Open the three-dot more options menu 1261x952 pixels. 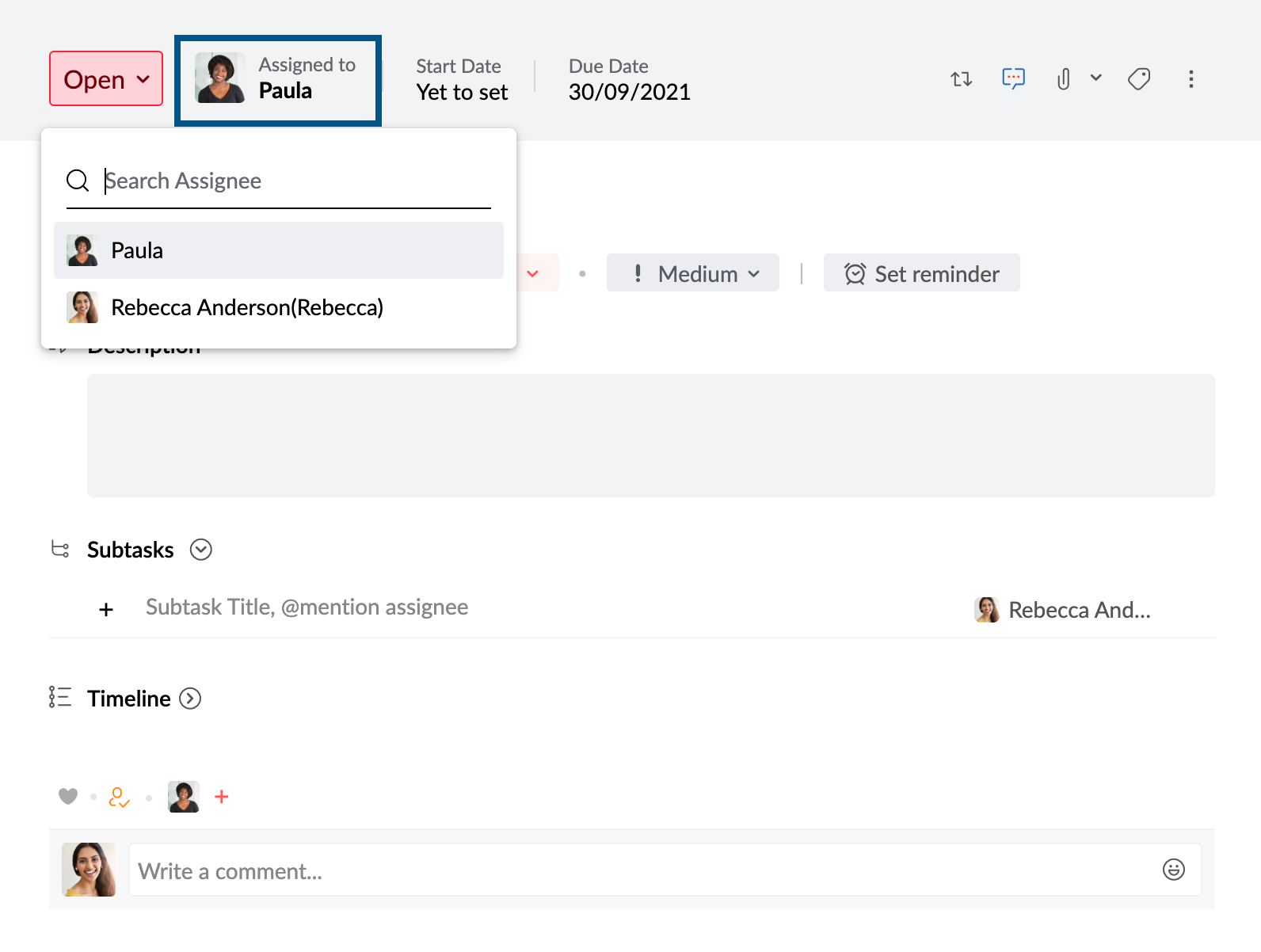(1191, 79)
